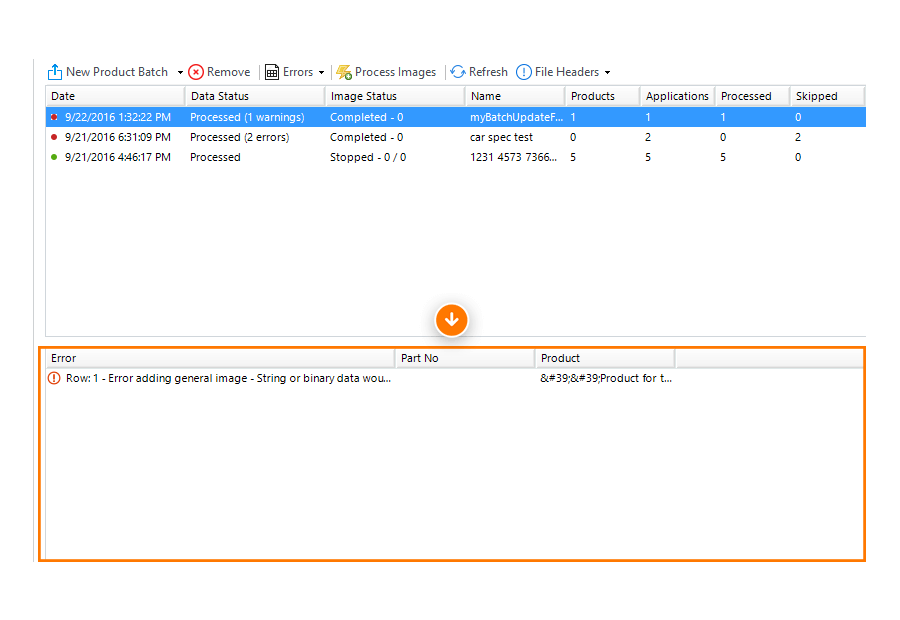Expand the Errors dropdown arrow
The width and height of the screenshot is (900, 620).
321,72
